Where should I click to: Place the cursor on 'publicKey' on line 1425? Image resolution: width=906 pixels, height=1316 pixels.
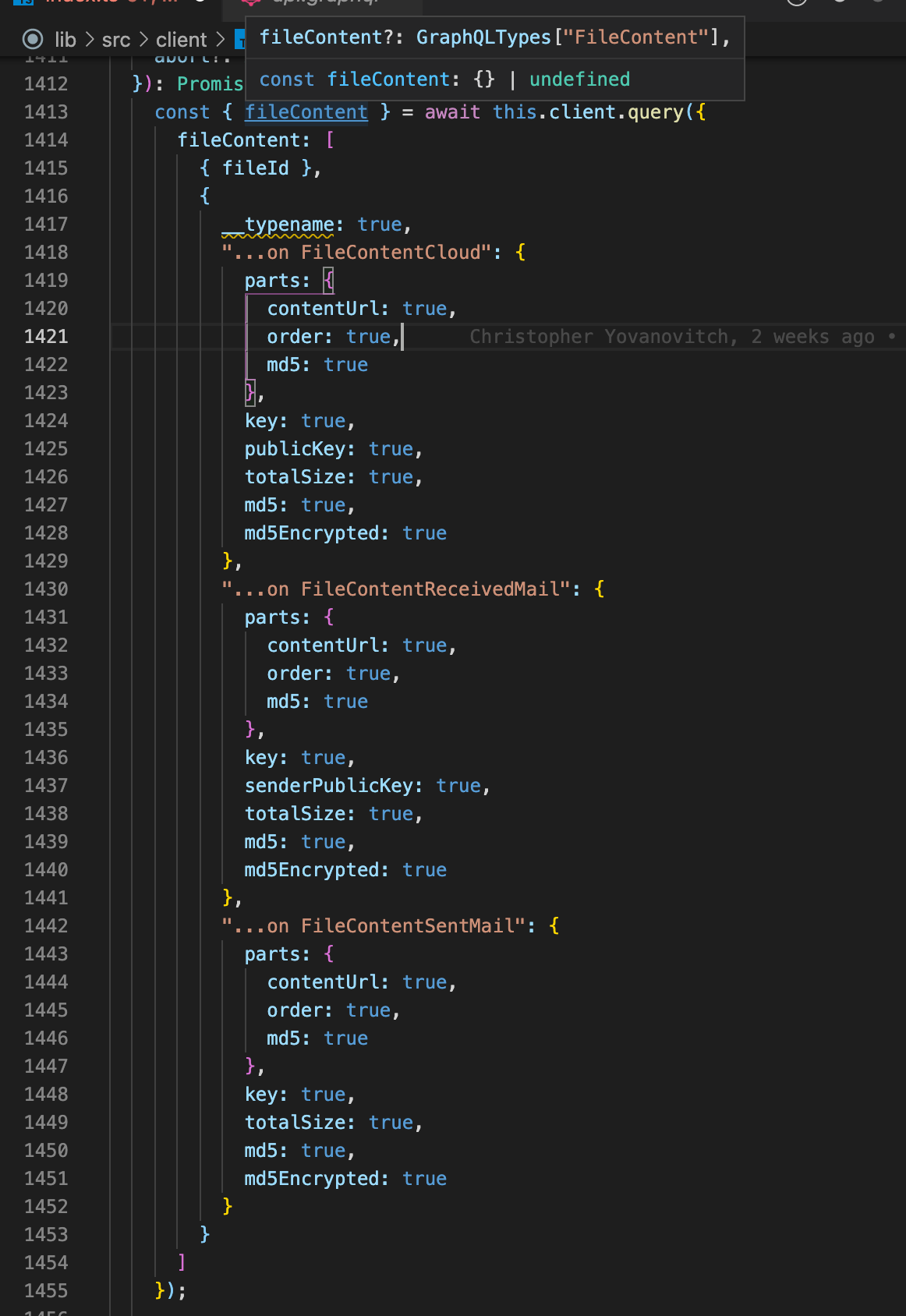pos(296,449)
